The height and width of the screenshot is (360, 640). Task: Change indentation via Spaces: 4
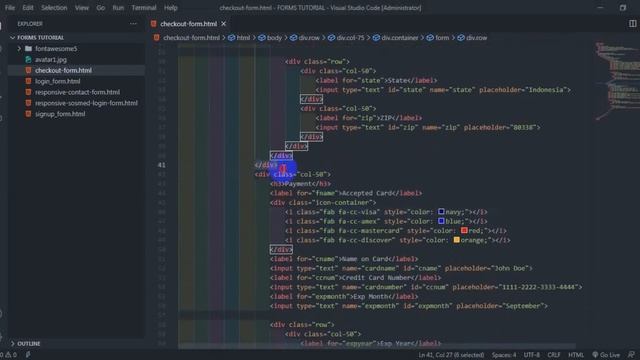click(504, 355)
